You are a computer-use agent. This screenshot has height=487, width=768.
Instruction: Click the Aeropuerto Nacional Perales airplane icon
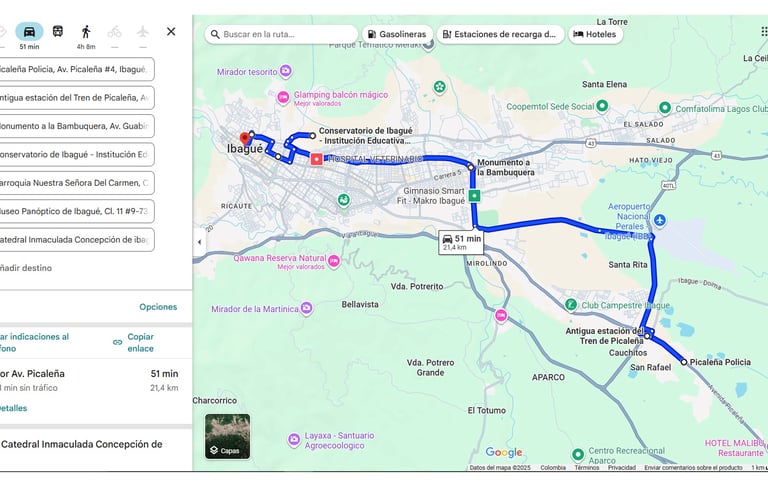pyautogui.click(x=660, y=220)
